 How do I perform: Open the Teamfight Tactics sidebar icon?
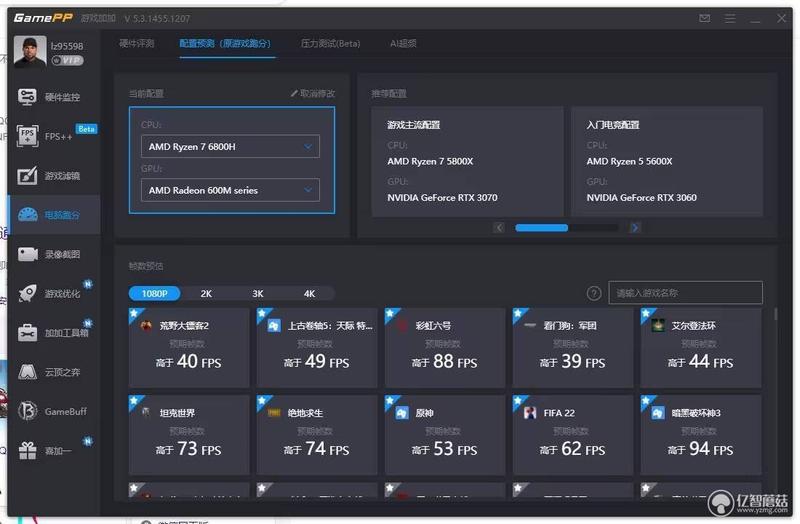coord(28,372)
